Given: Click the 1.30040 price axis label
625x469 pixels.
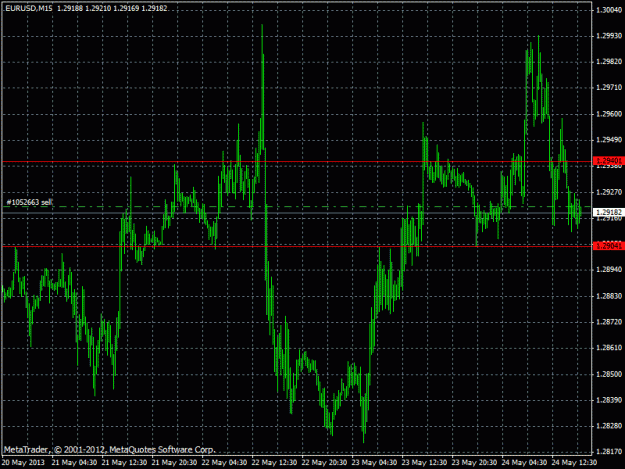Looking at the screenshot, I should 609,10.
